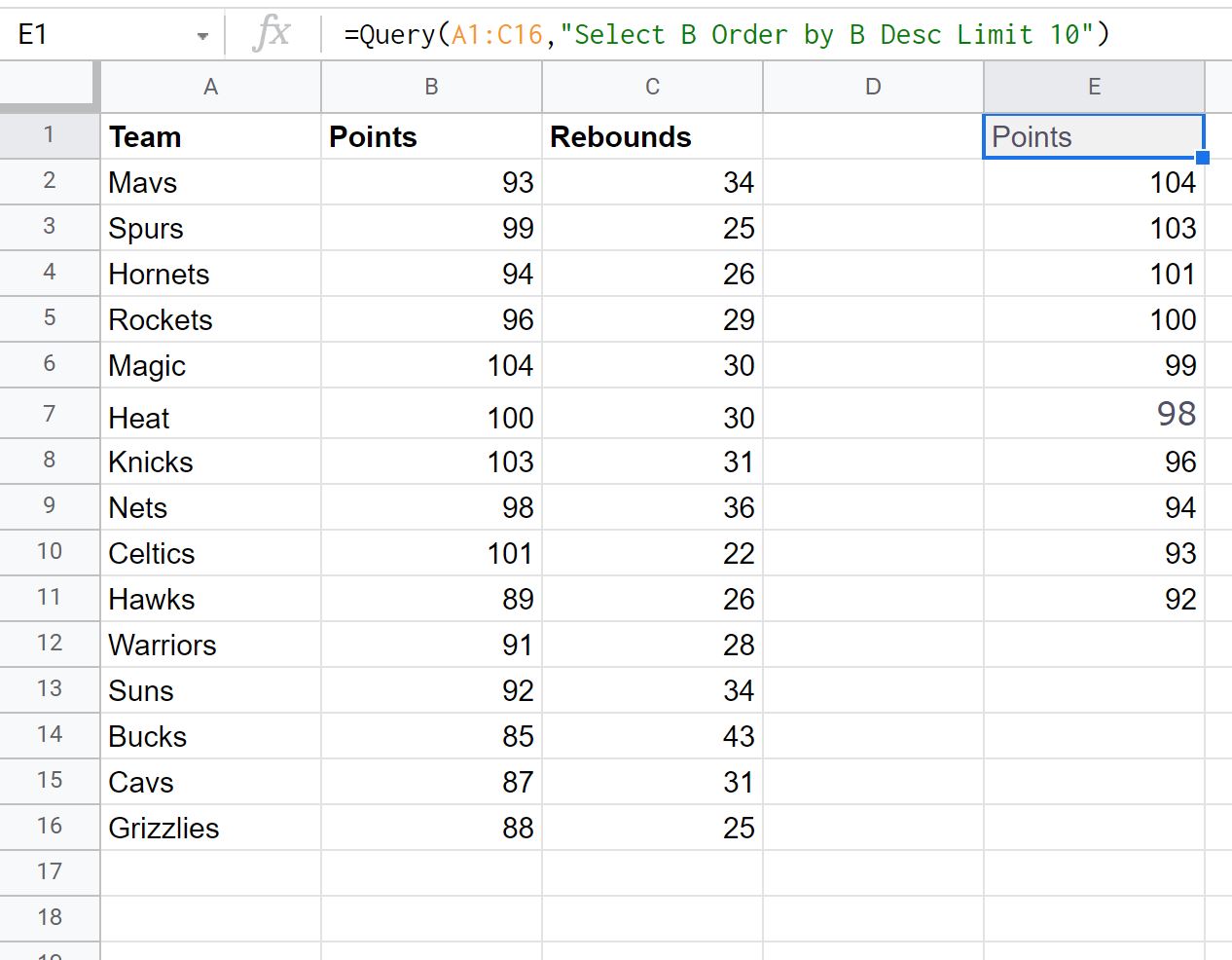Image resolution: width=1232 pixels, height=960 pixels.
Task: Select the Hornets cell
Action: [210, 274]
